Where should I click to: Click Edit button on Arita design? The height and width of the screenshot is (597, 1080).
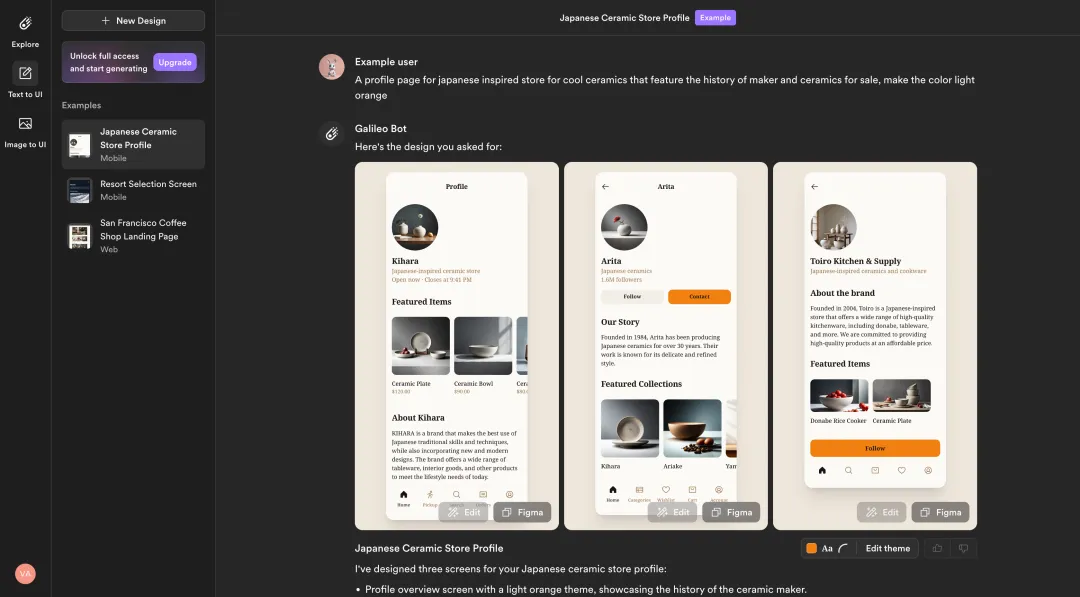tap(672, 512)
